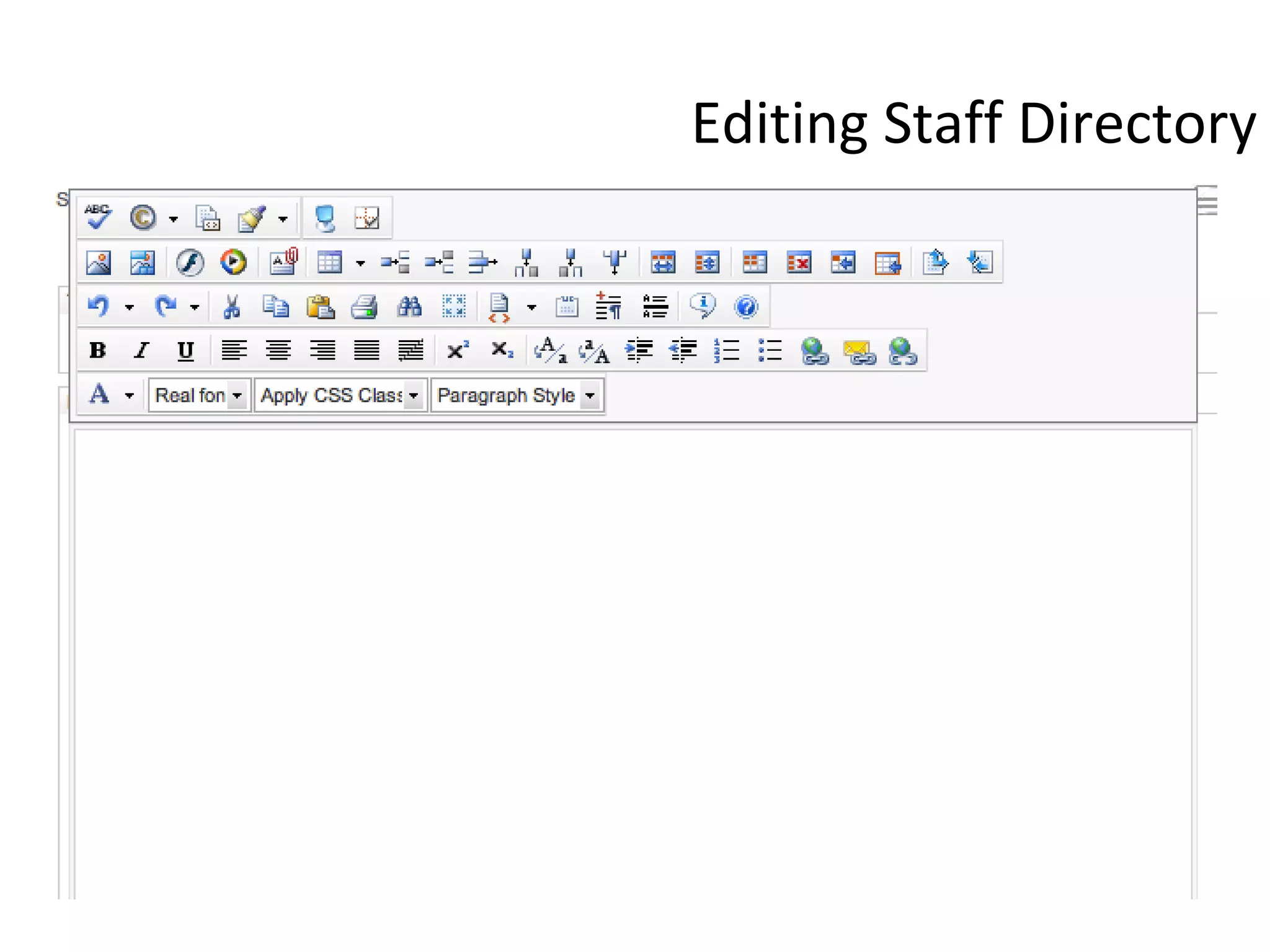Viewport: 1270px width, 952px height.
Task: Click the Insert Table grid icon
Action: (329, 263)
